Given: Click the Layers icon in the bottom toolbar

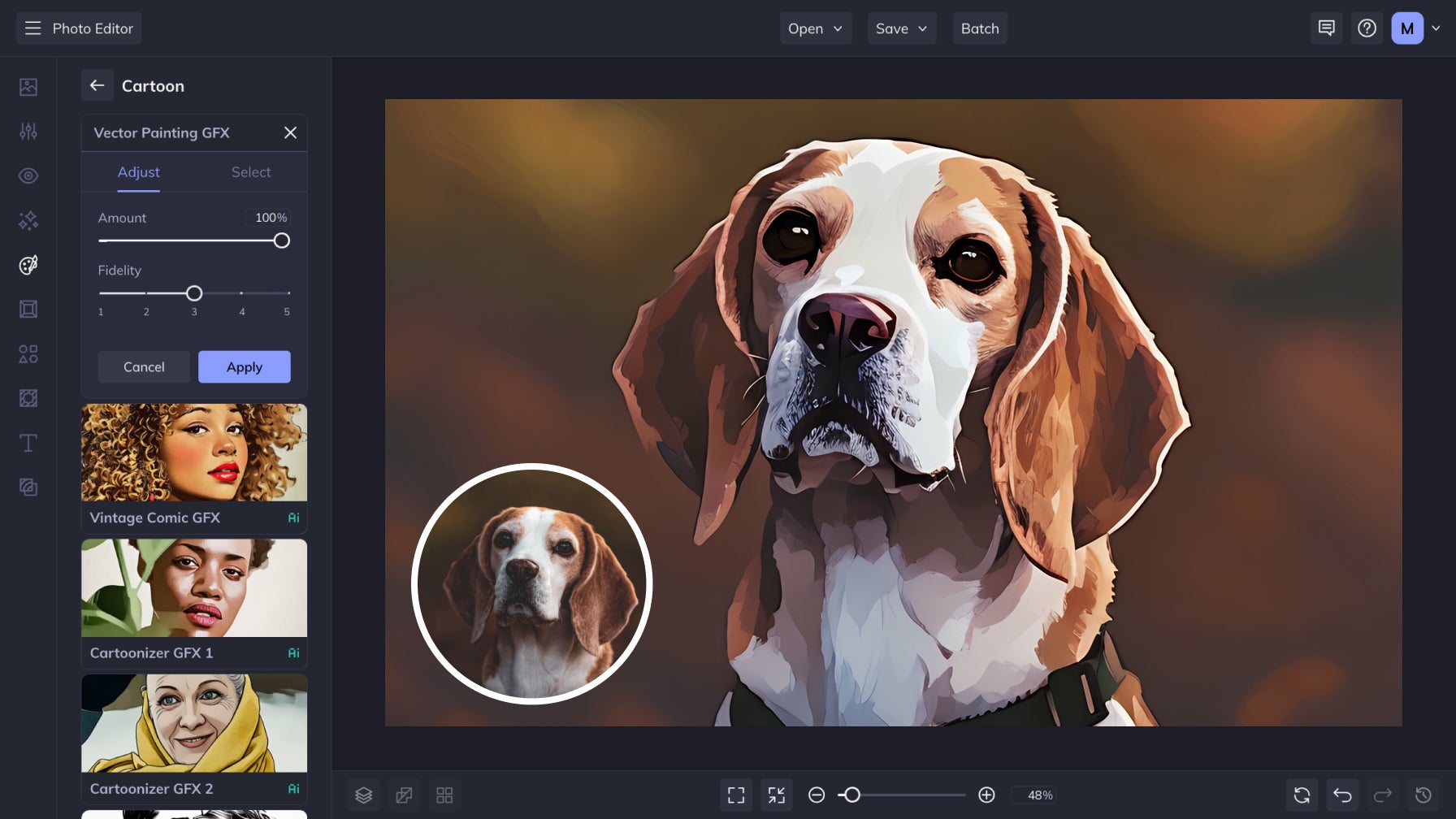Looking at the screenshot, I should [x=363, y=795].
